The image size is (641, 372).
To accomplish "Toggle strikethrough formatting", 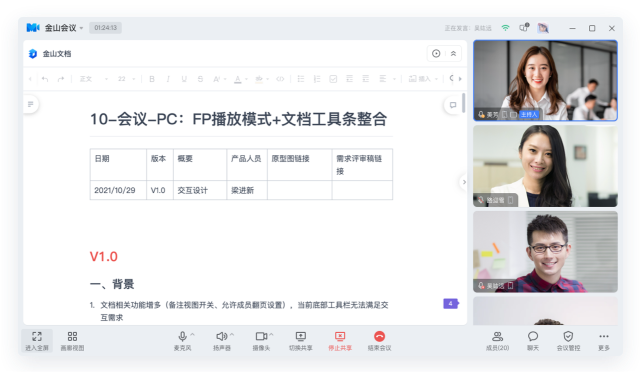I will tap(200, 79).
